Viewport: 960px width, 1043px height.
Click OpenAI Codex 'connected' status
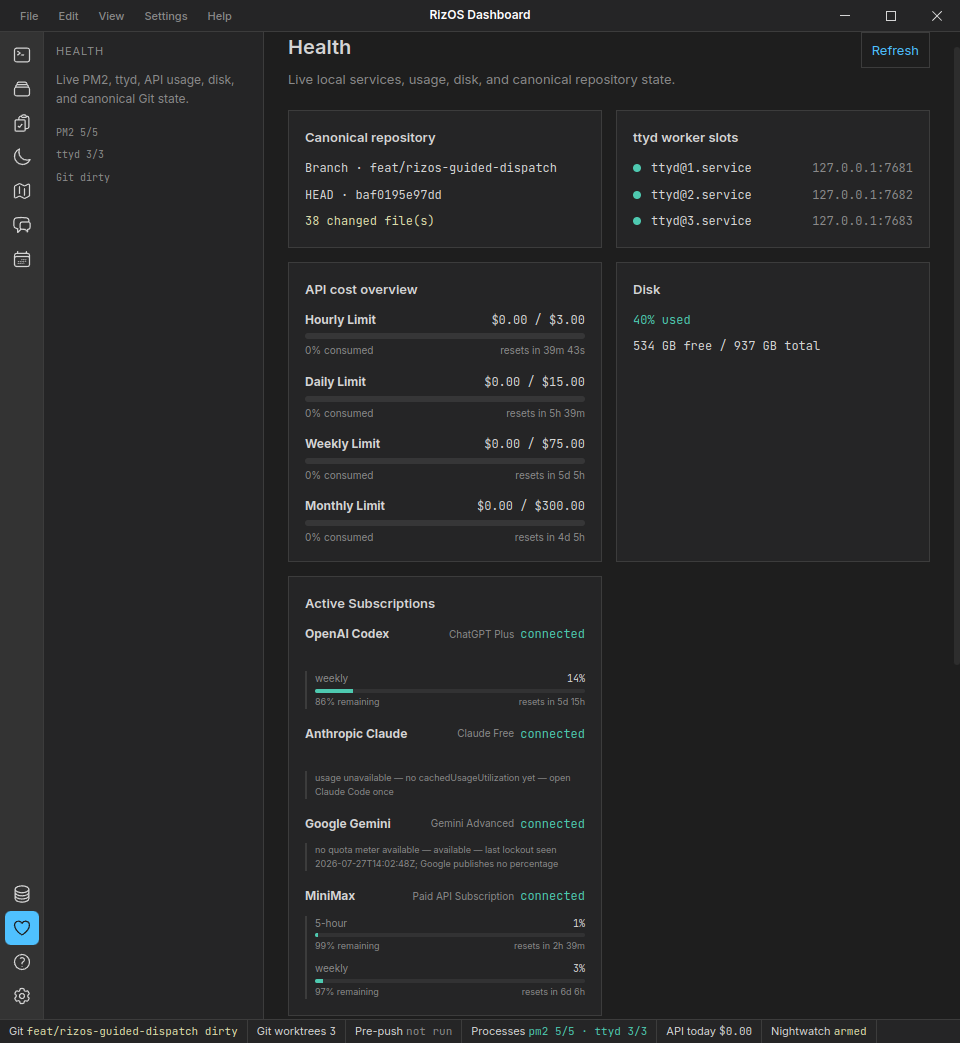[552, 634]
